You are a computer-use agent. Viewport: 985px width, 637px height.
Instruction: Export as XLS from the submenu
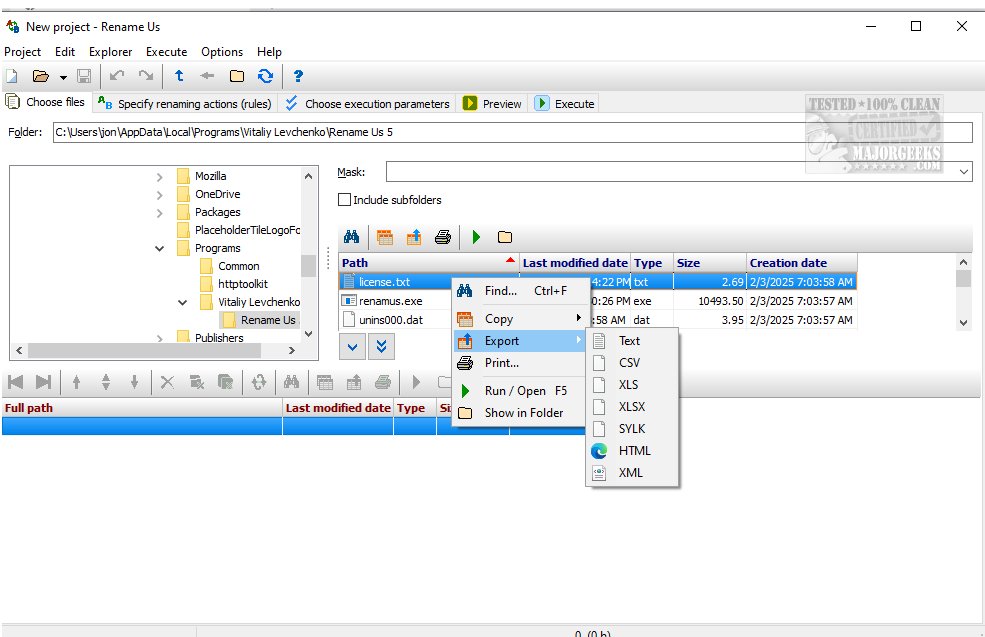[632, 384]
